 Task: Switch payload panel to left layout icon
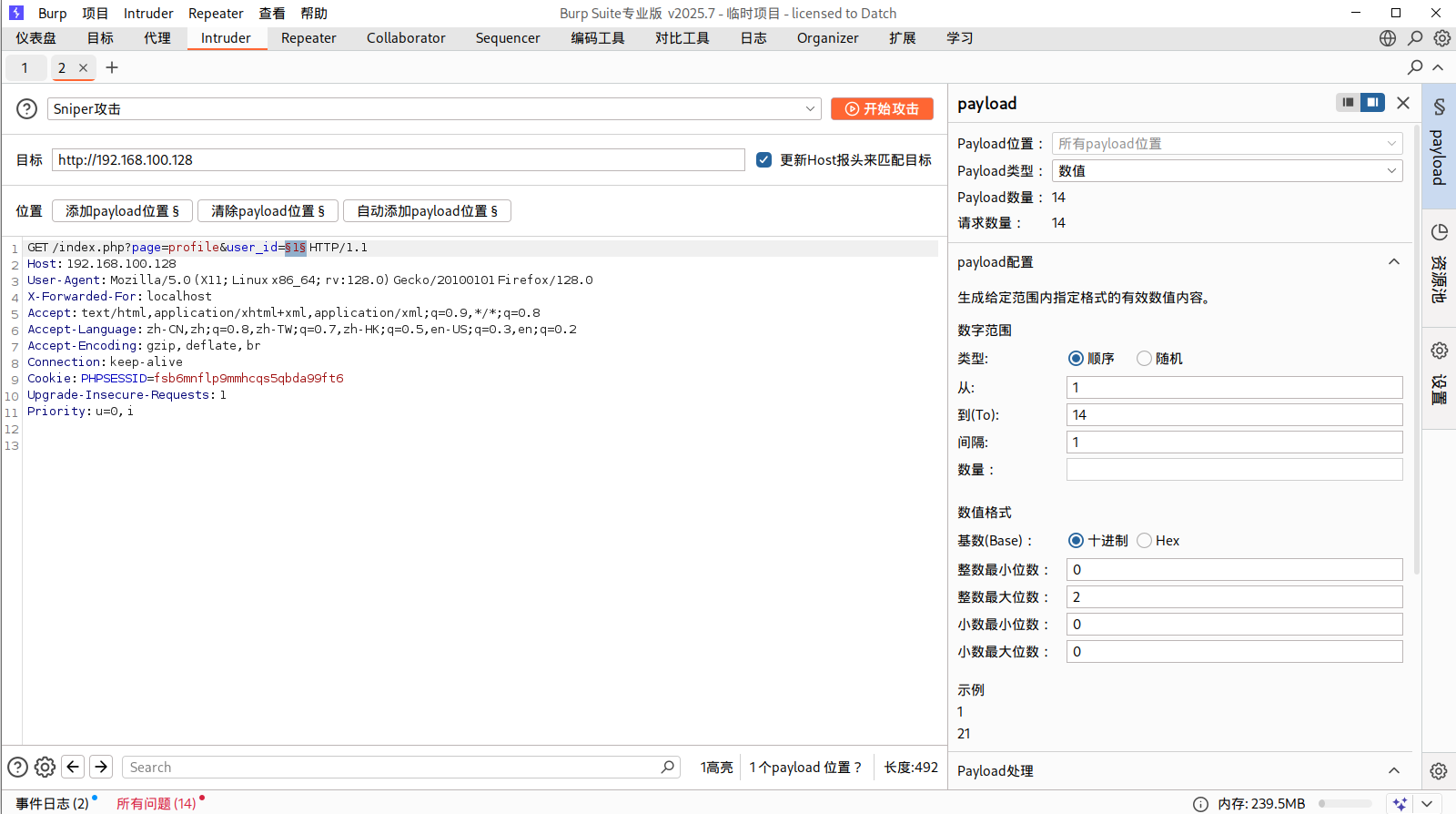pyautogui.click(x=1348, y=102)
